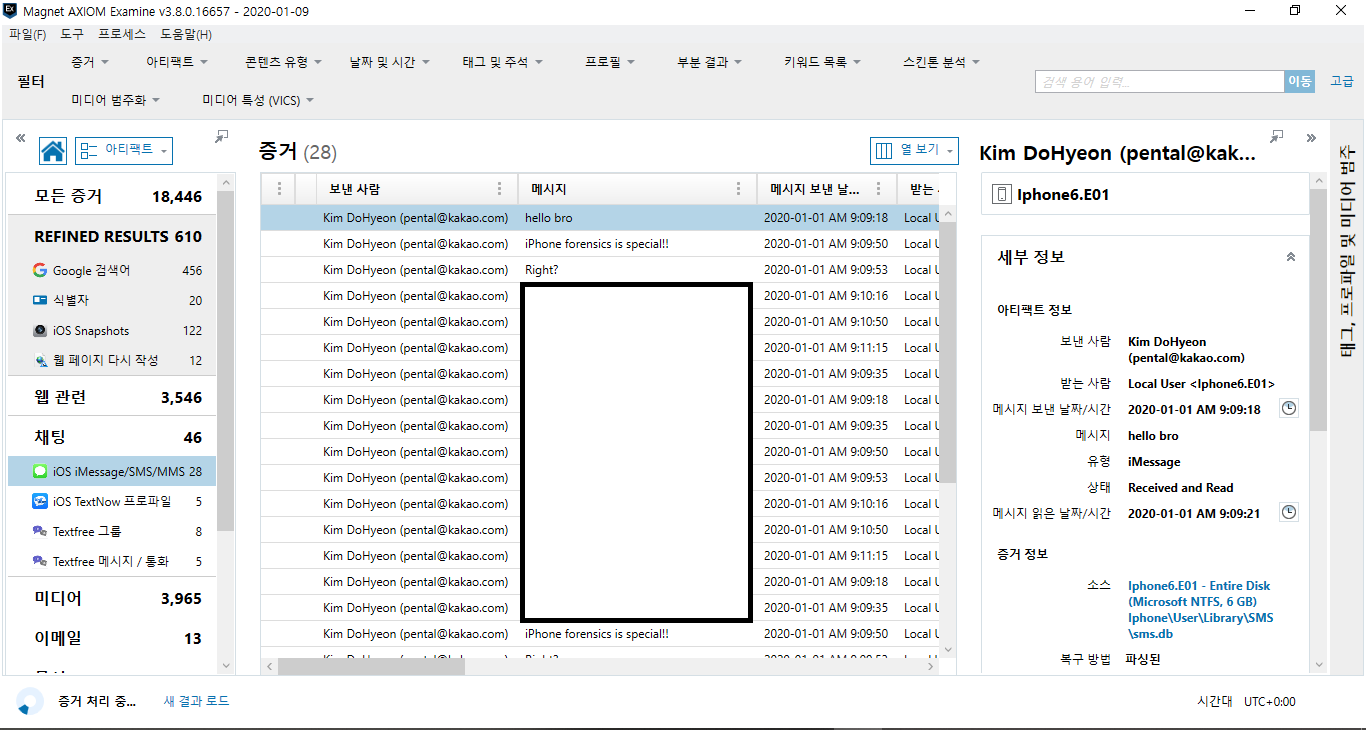The width and height of the screenshot is (1366, 730).
Task: Open the 미디어 특성 (VICS) filter dropdown
Action: pos(259,100)
